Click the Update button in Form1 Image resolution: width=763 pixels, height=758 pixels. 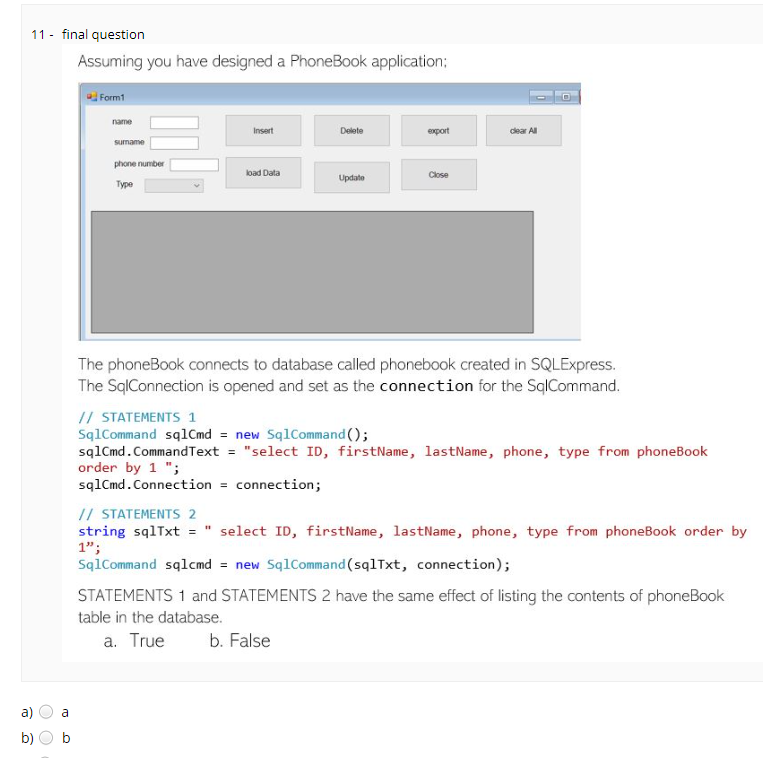point(352,177)
